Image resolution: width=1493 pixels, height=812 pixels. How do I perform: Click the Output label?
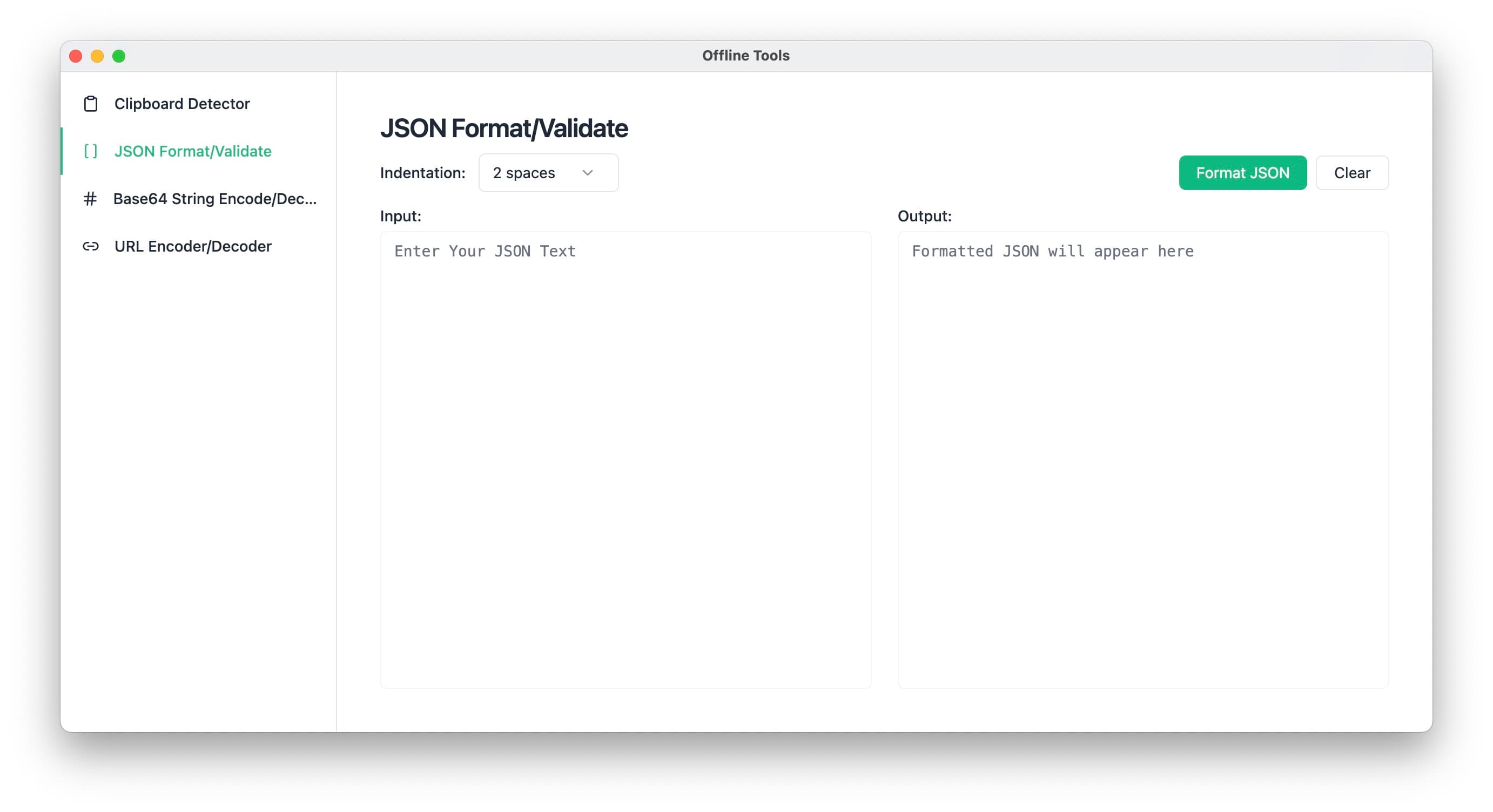[924, 216]
